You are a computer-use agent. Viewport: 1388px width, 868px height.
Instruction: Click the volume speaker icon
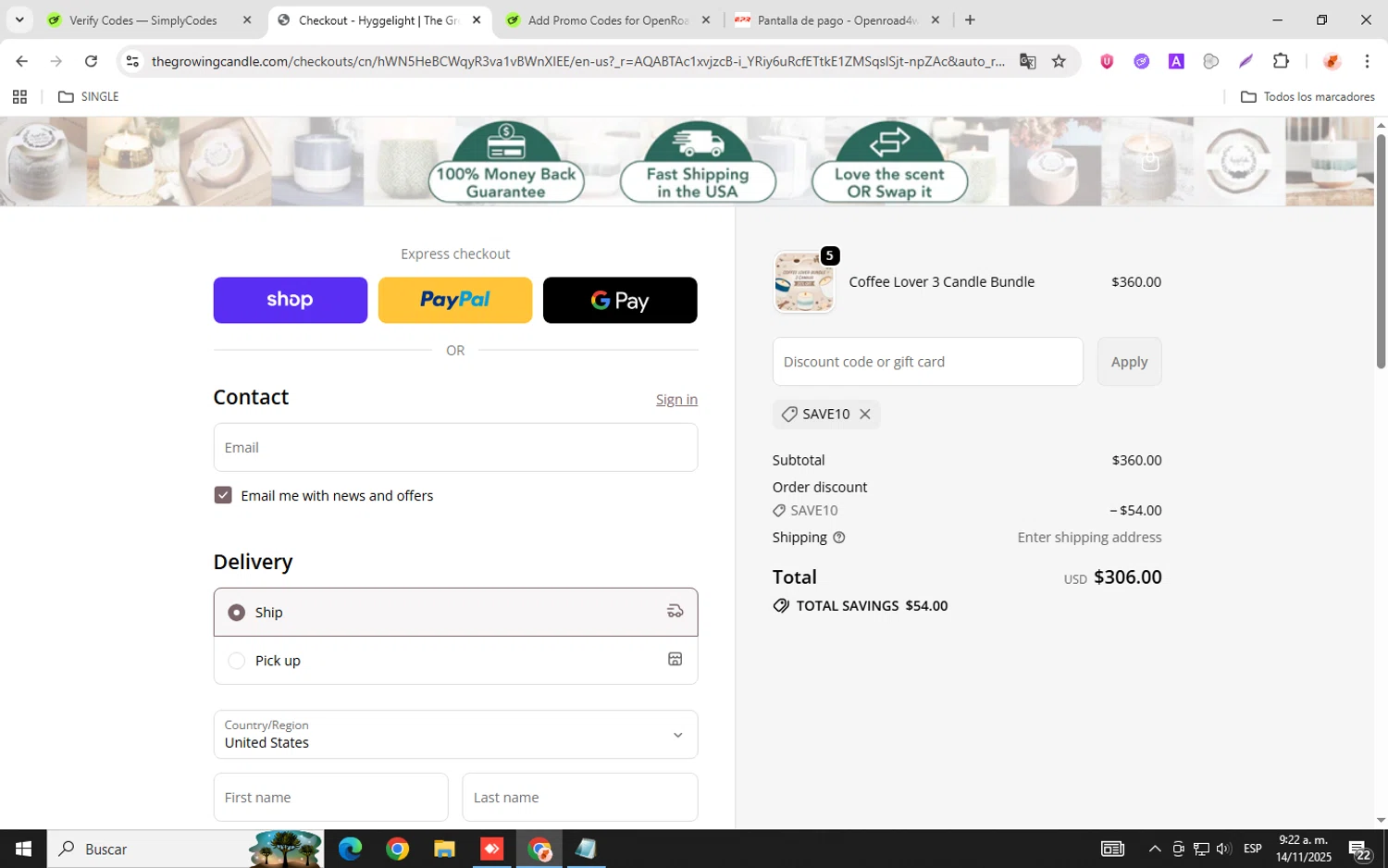[1223, 849]
